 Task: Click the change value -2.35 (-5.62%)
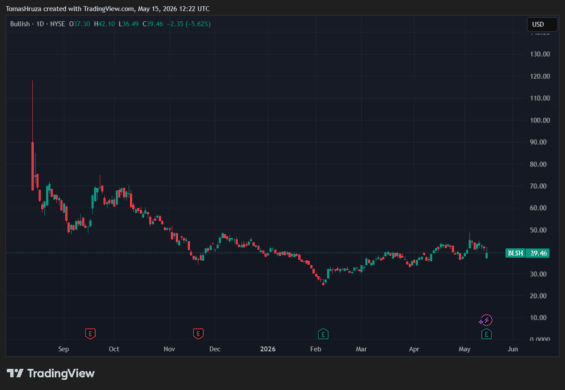189,24
